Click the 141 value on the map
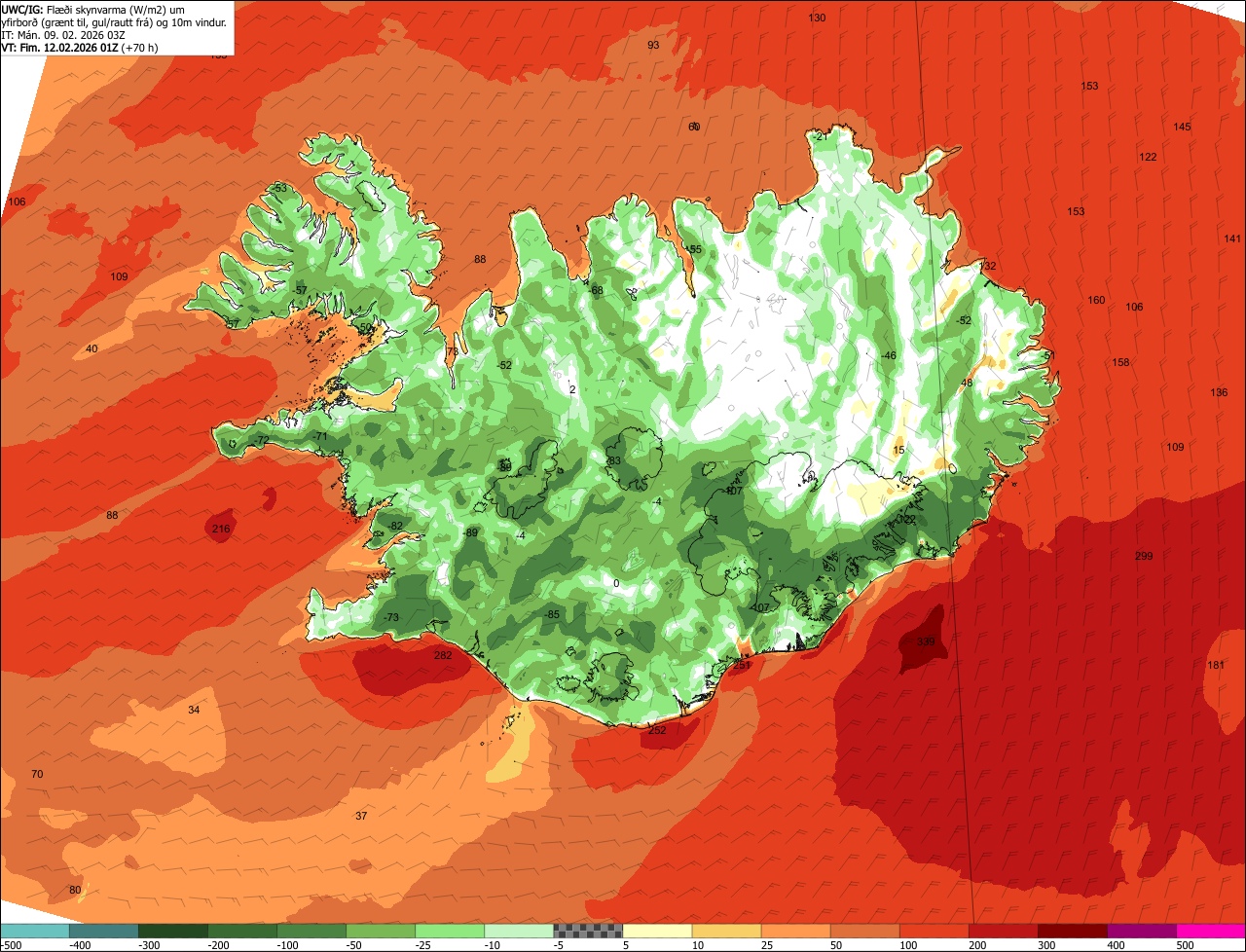Image resolution: width=1246 pixels, height=952 pixels. [1232, 239]
